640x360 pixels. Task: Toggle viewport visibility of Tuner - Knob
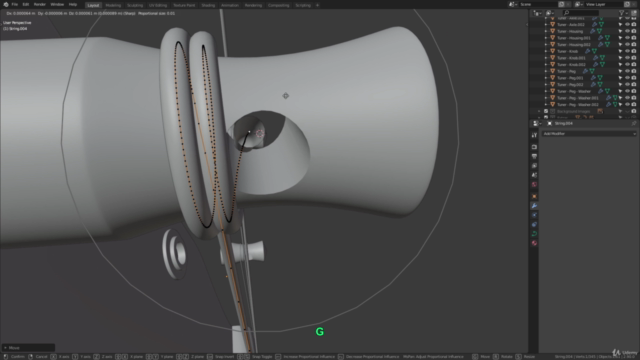pos(627,51)
